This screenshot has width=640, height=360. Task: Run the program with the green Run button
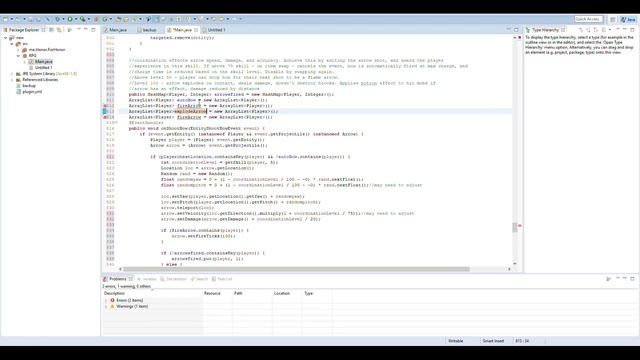[x=70, y=19]
